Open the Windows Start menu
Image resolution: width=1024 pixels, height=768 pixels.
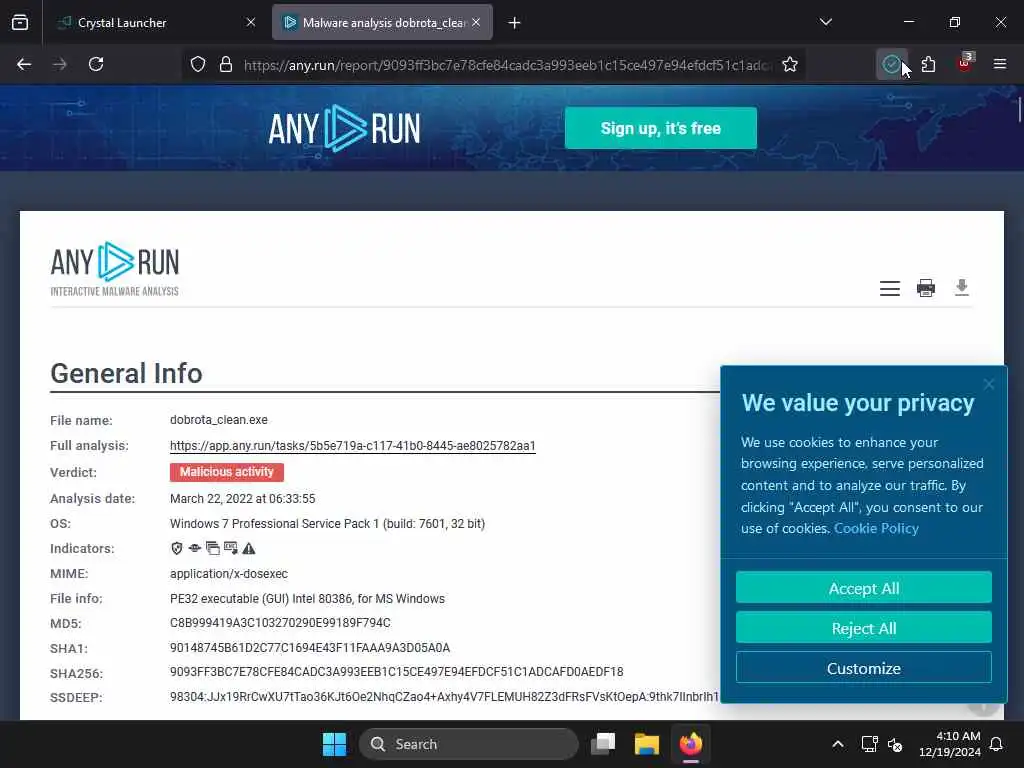tap(334, 744)
